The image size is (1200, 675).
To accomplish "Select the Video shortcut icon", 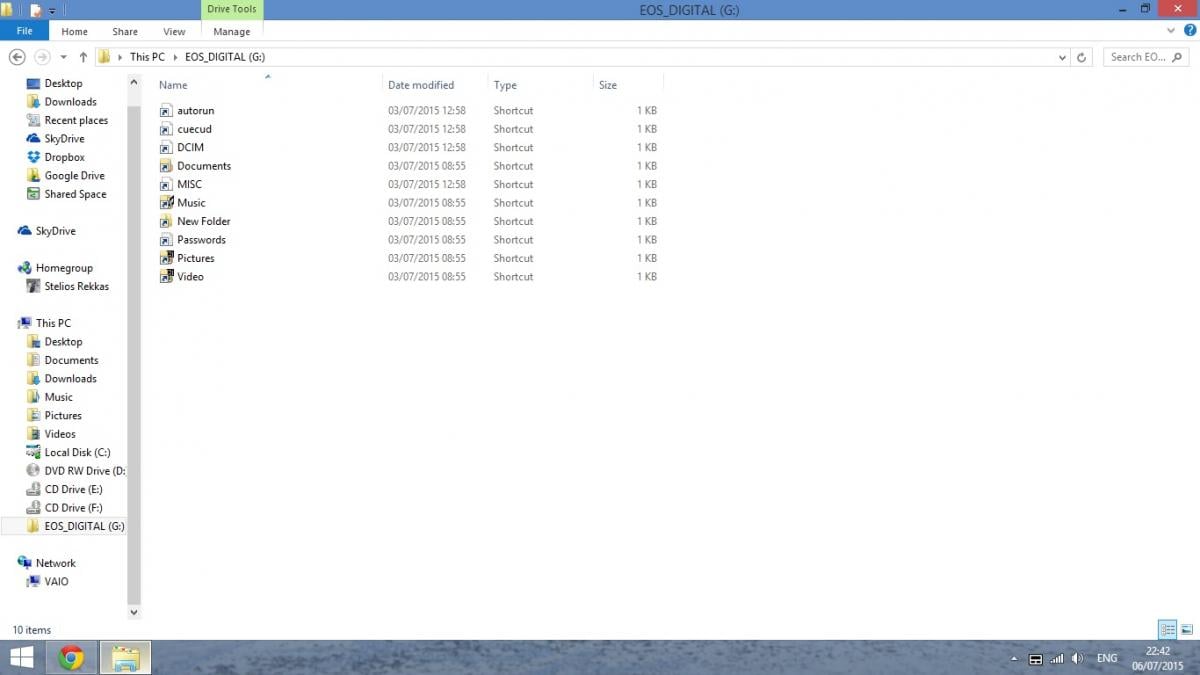I will coord(166,277).
